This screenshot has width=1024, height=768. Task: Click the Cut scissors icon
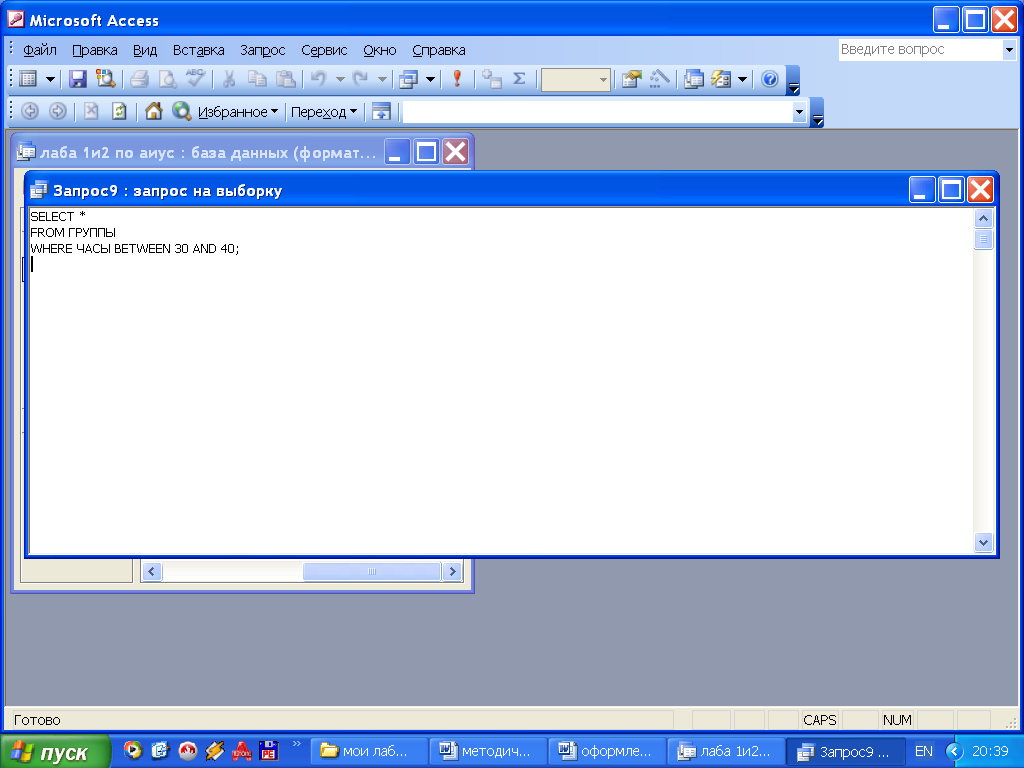[x=229, y=80]
